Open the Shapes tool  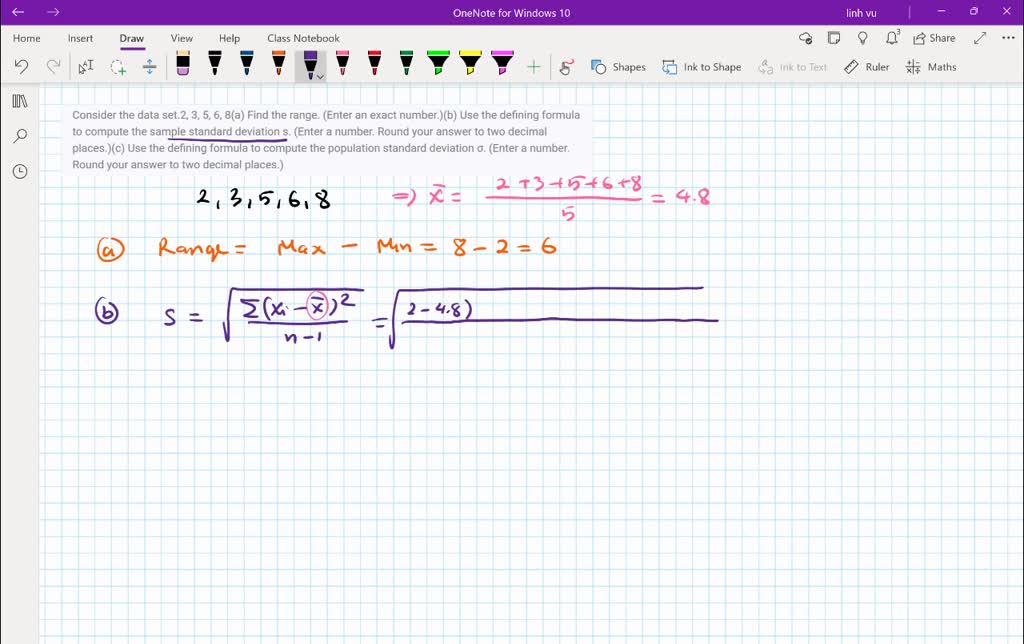point(618,67)
